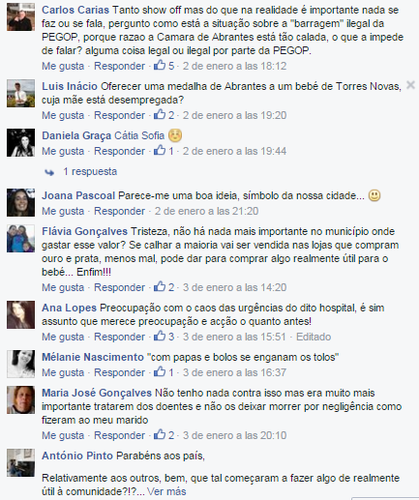Expand the 1 respuesta reply thread
The height and width of the screenshot is (500, 419).
click(90, 172)
